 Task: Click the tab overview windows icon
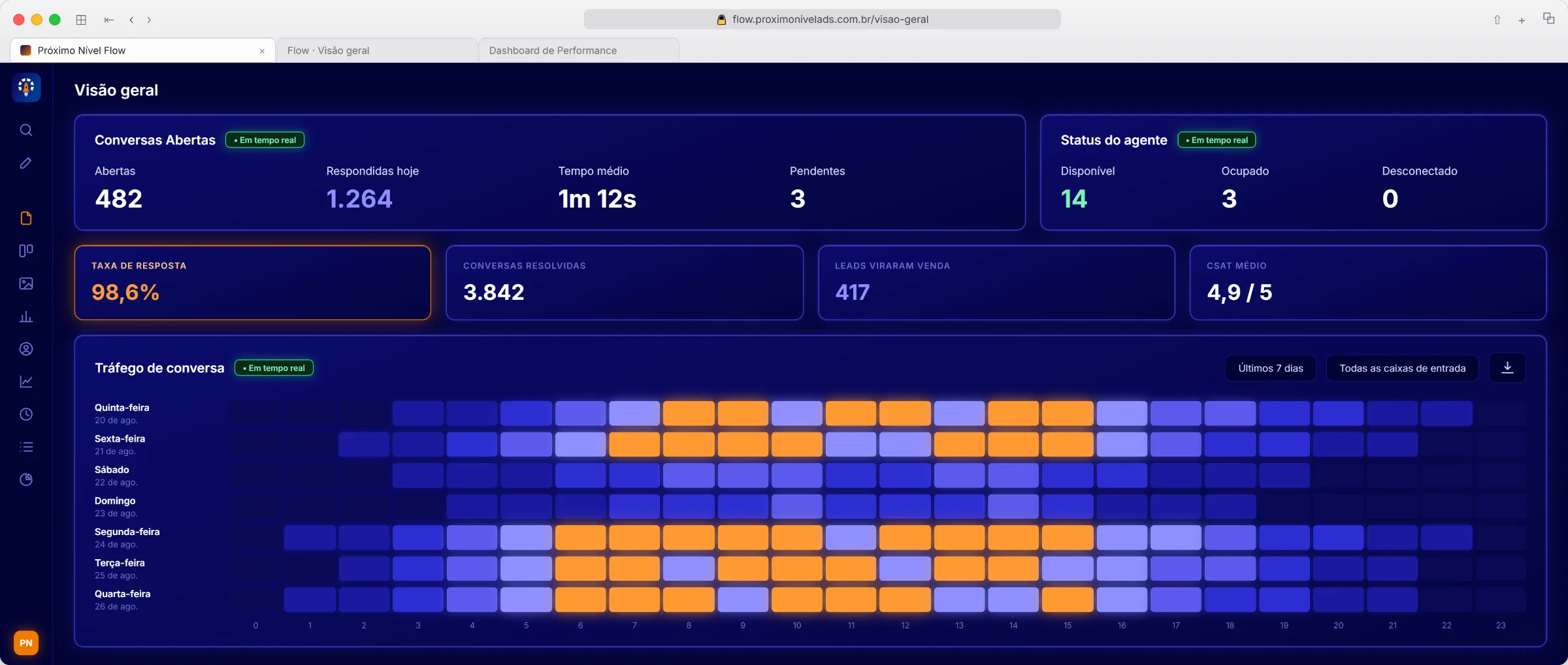1548,18
